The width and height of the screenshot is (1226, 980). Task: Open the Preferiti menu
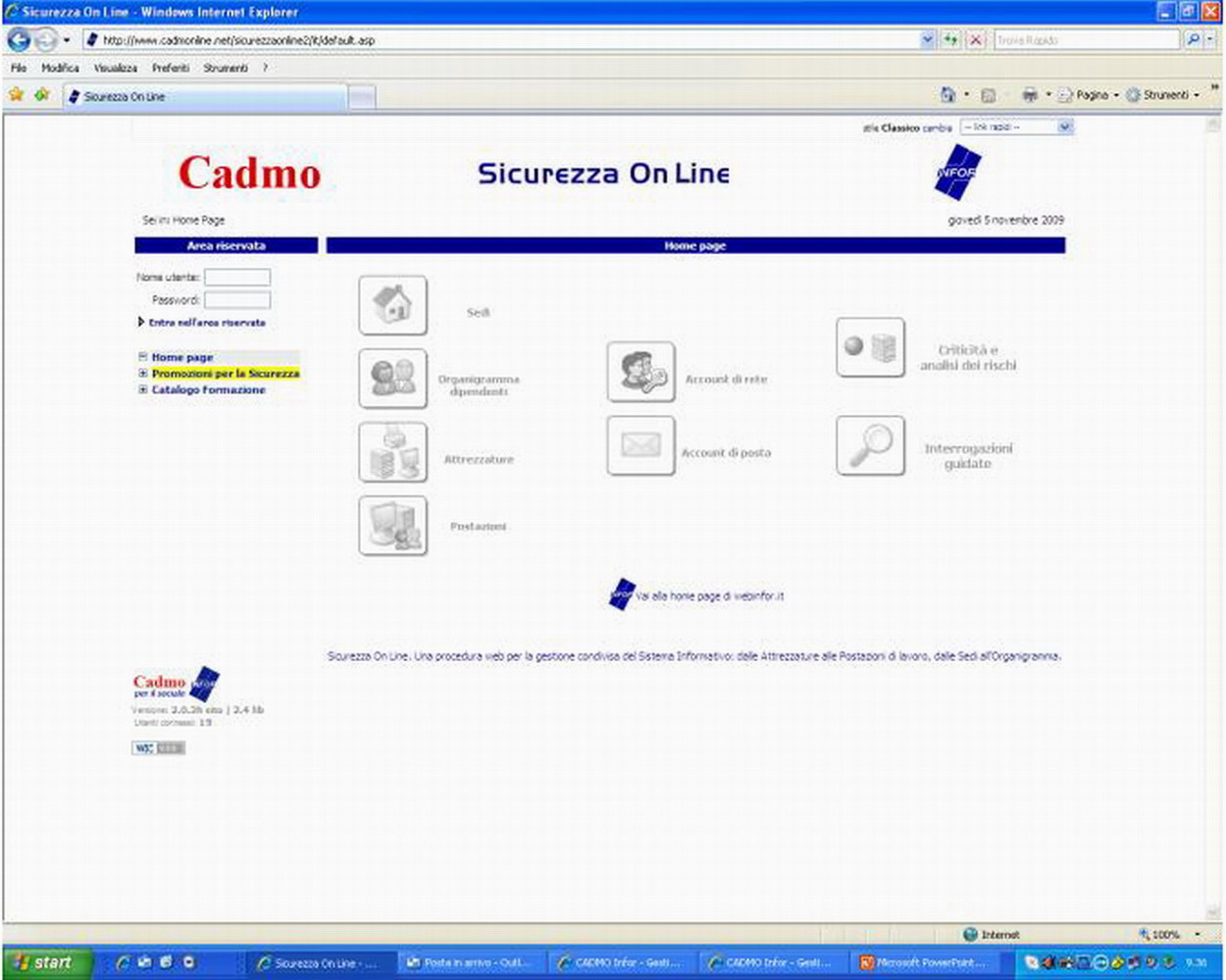coord(170,68)
